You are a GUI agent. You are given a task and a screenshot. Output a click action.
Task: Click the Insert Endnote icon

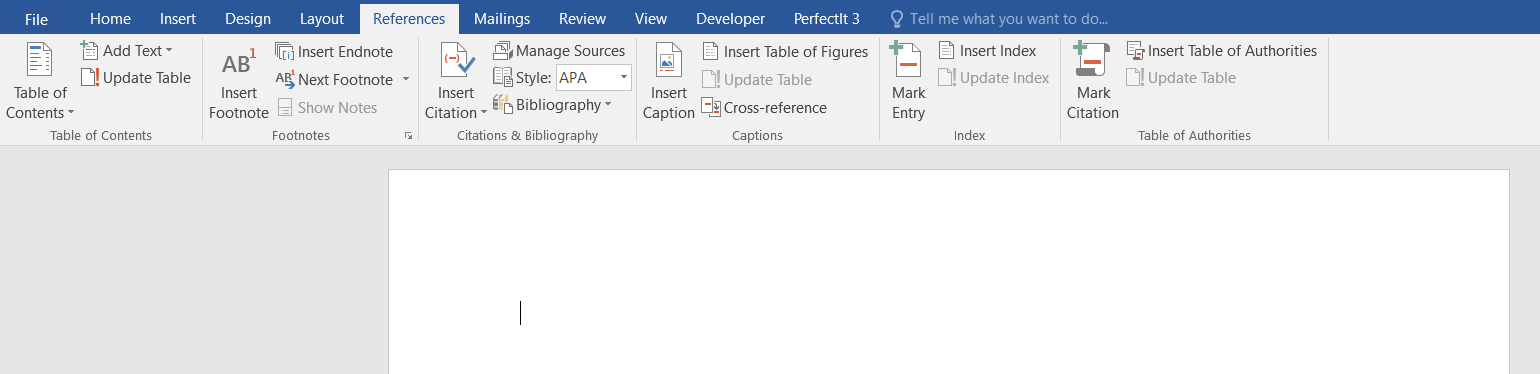tap(285, 52)
